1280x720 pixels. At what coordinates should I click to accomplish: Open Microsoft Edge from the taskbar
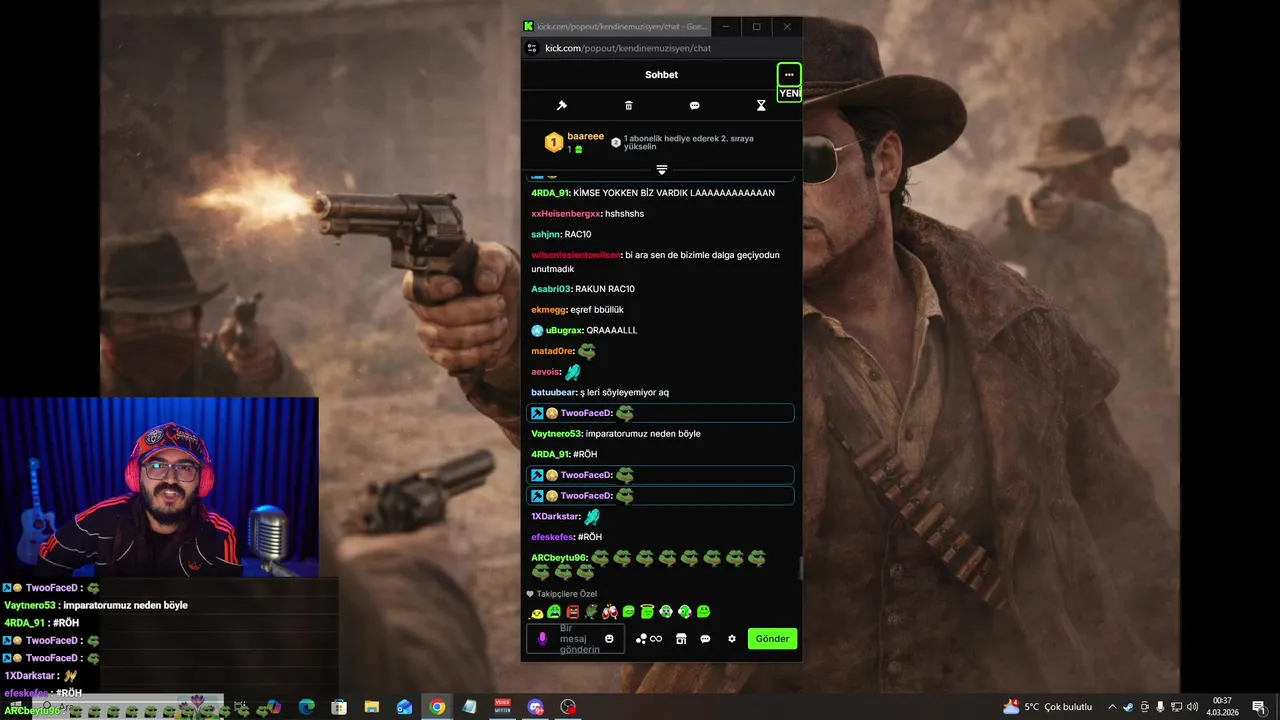point(306,707)
